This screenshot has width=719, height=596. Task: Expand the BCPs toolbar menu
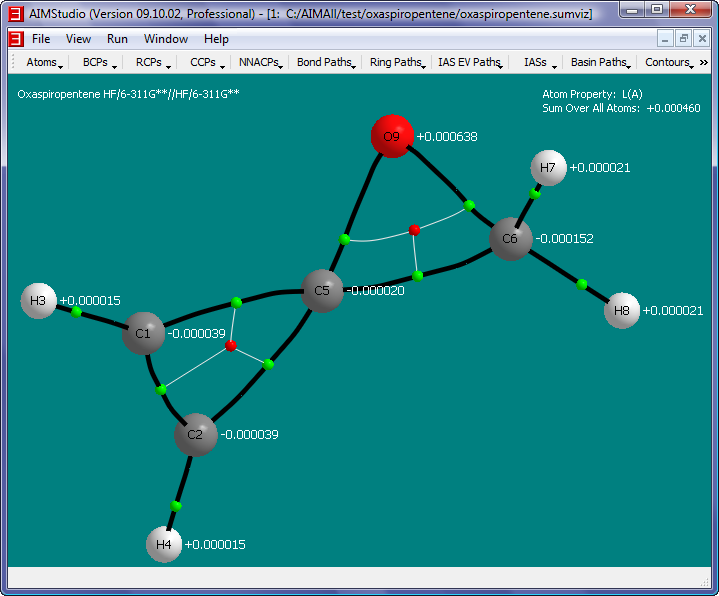(99, 62)
